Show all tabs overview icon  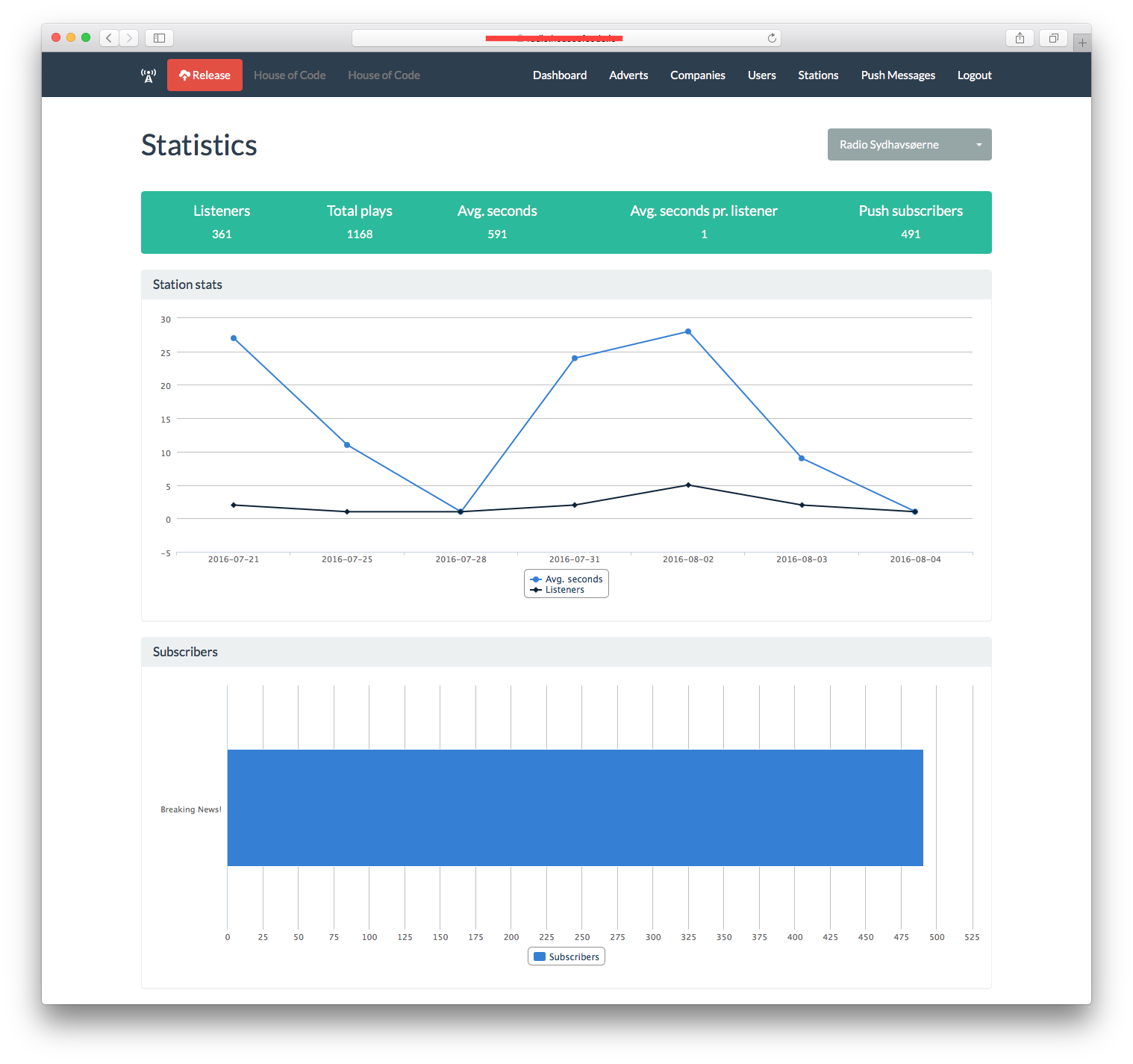(x=1053, y=38)
